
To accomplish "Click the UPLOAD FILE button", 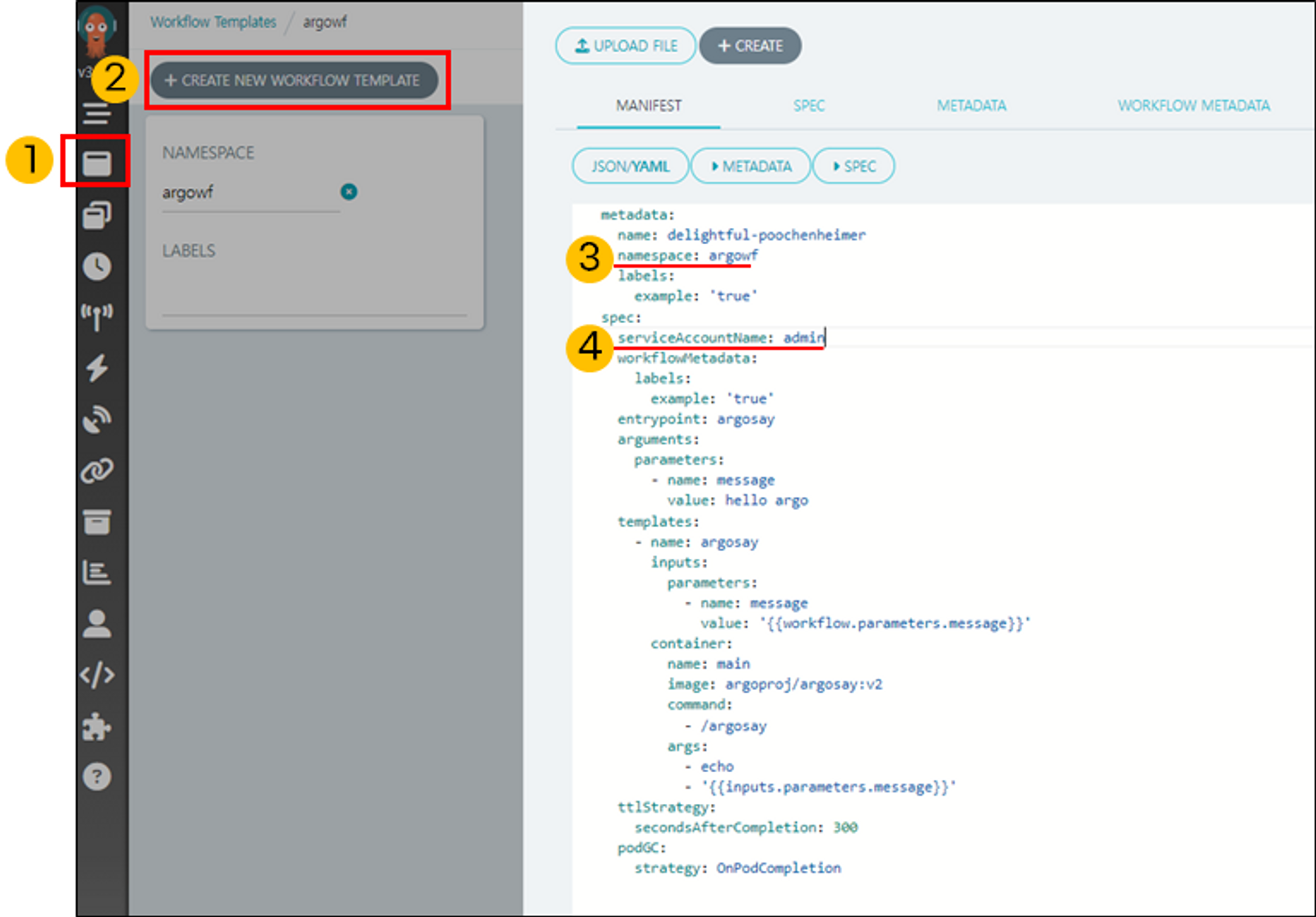I will point(625,46).
